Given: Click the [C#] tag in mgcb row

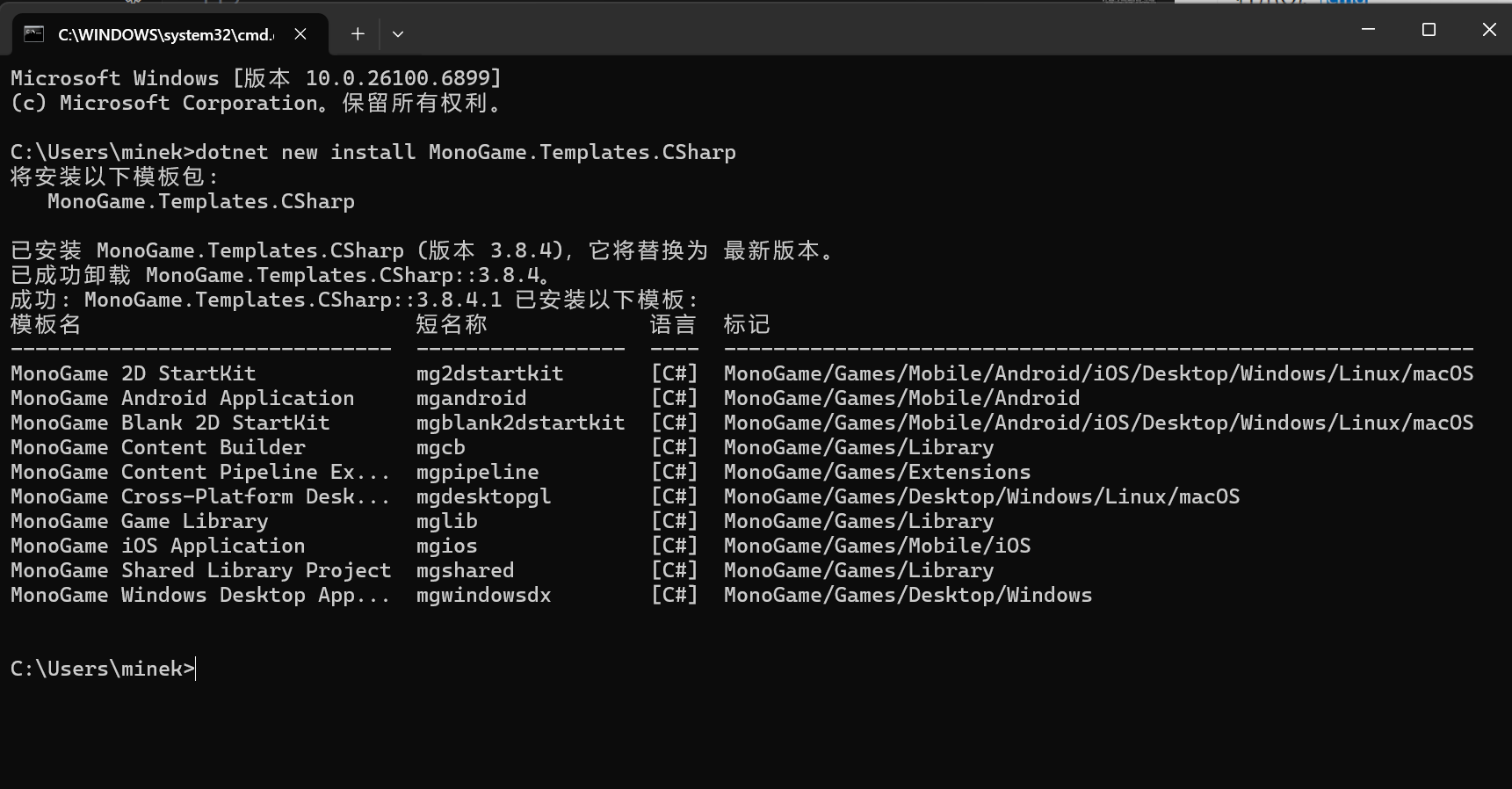Looking at the screenshot, I should coord(675,447).
